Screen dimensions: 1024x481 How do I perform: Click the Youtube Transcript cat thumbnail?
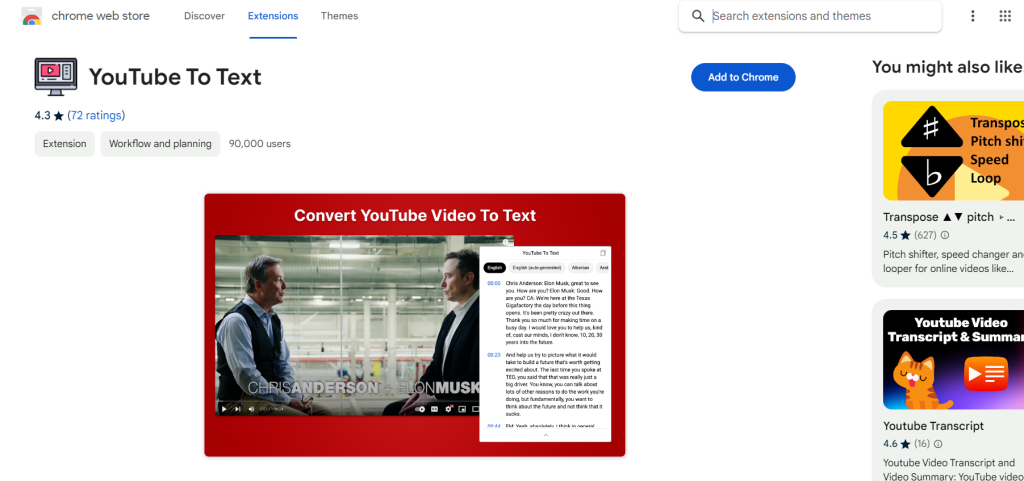(x=953, y=360)
